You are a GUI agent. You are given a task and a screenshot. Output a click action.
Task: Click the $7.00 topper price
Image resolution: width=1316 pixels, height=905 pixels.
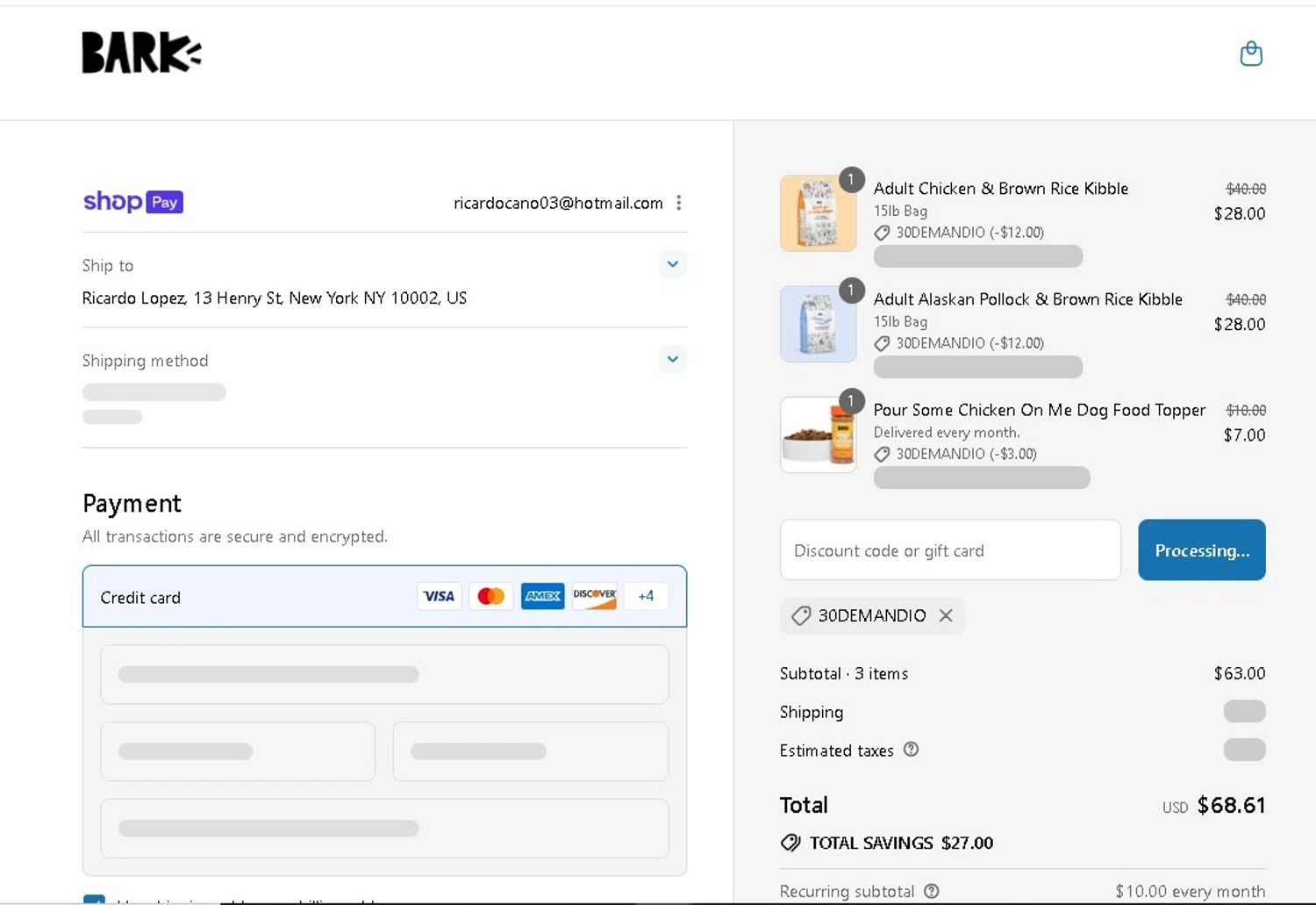click(x=1244, y=435)
